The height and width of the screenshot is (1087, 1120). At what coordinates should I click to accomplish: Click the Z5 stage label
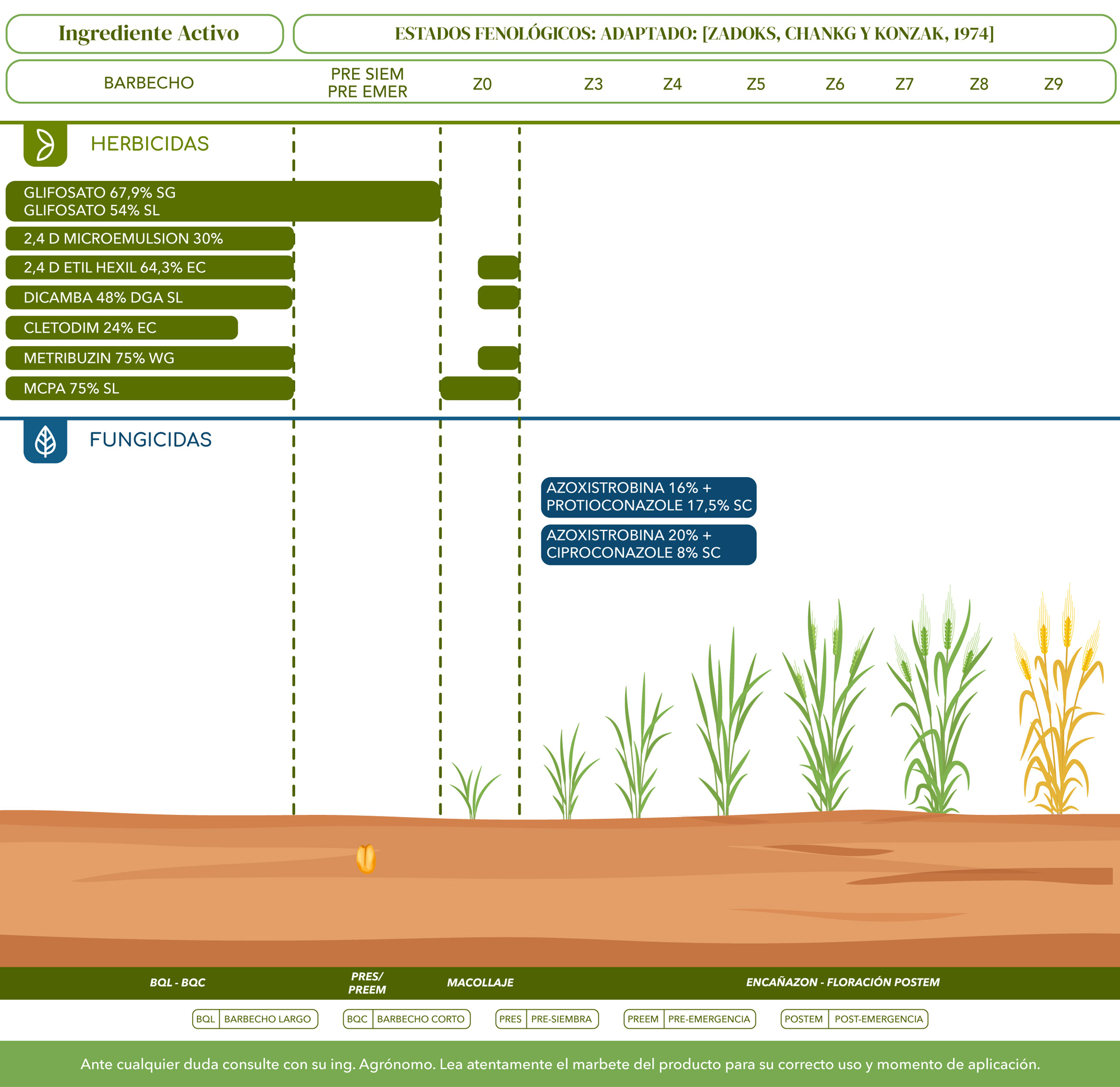click(755, 85)
